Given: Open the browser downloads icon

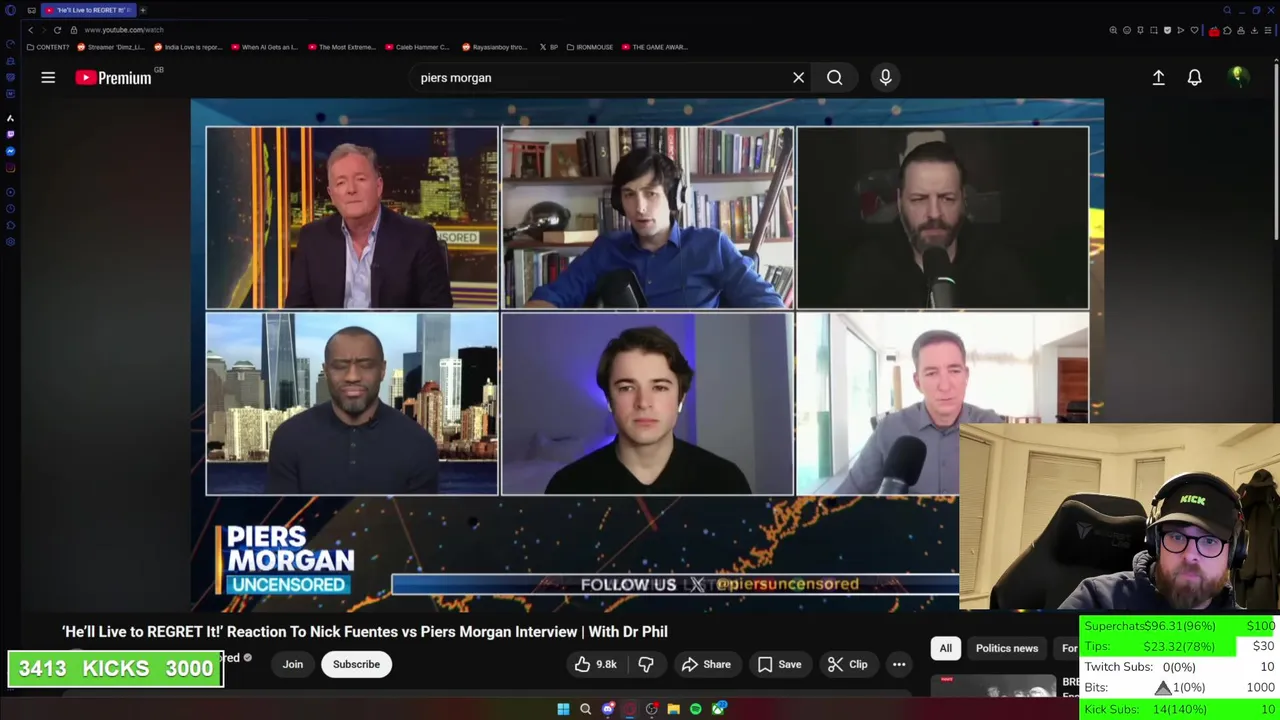Looking at the screenshot, I should tap(1254, 30).
